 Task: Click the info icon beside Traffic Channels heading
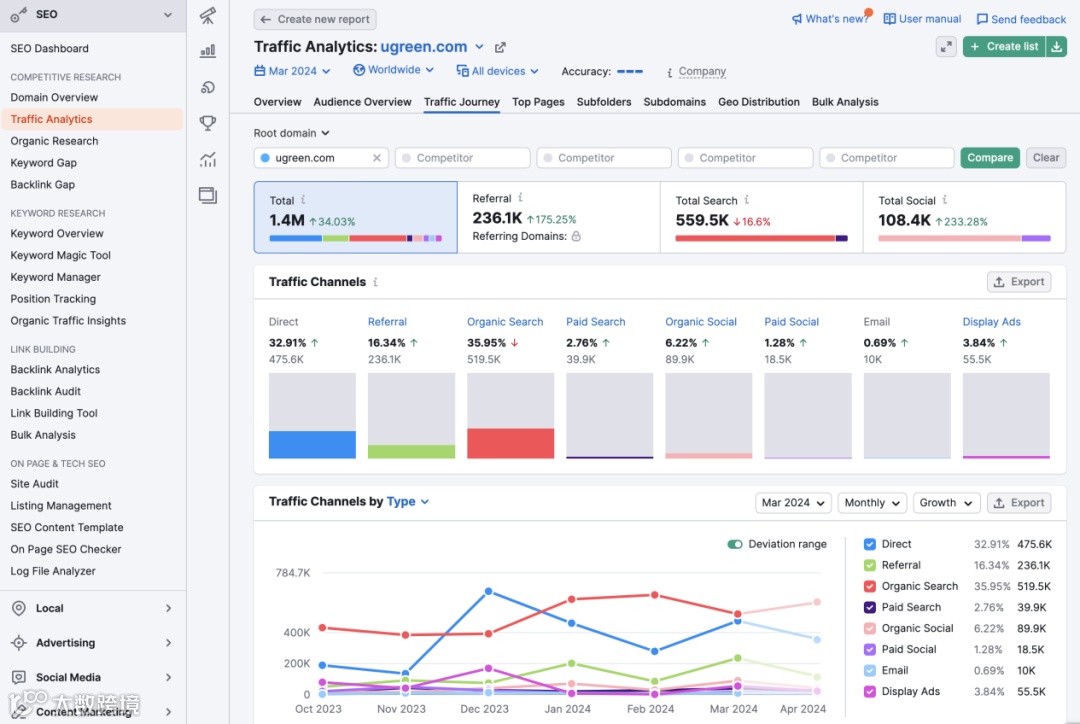tap(375, 282)
